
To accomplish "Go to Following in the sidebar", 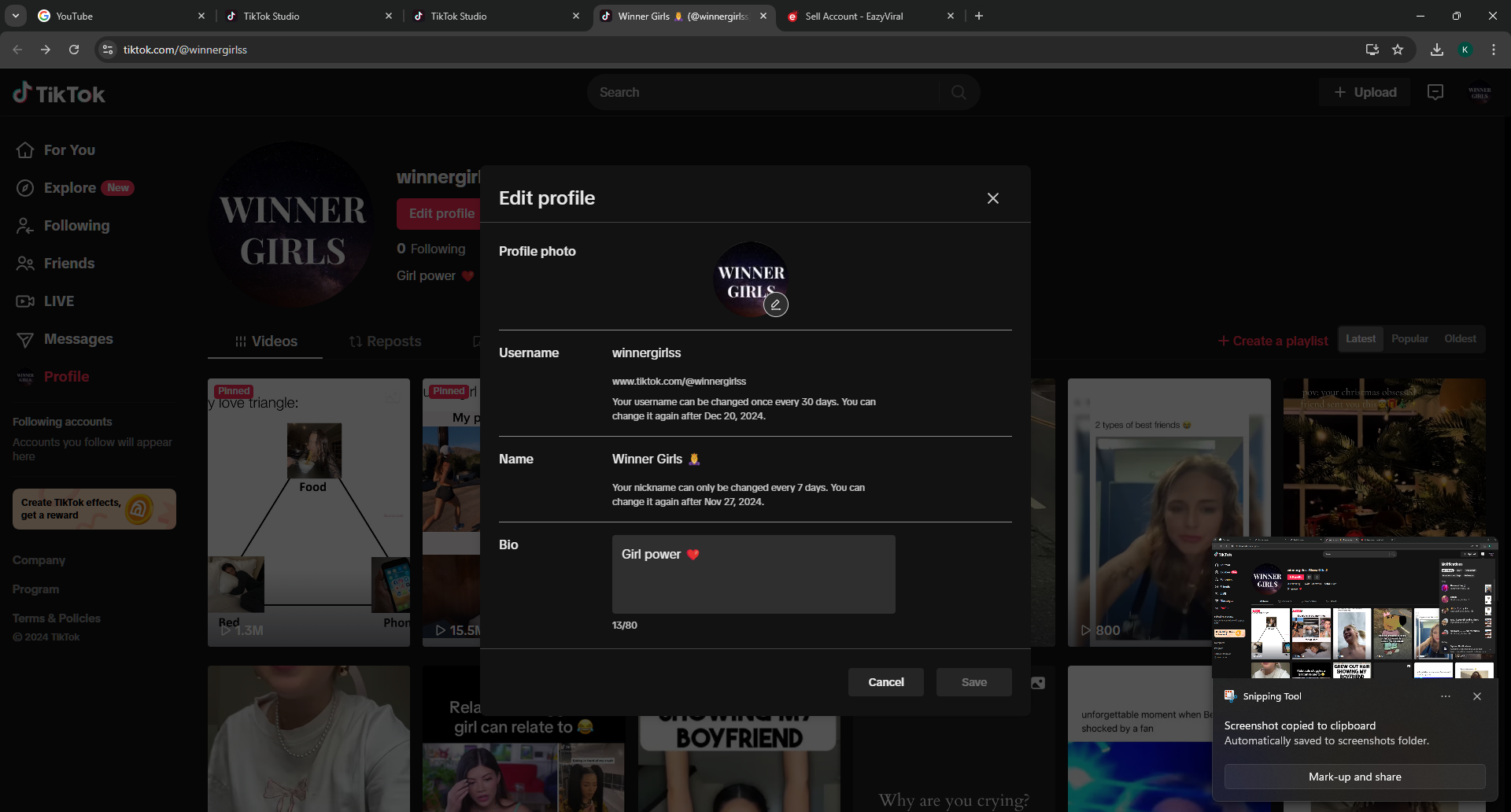I will click(x=63, y=225).
